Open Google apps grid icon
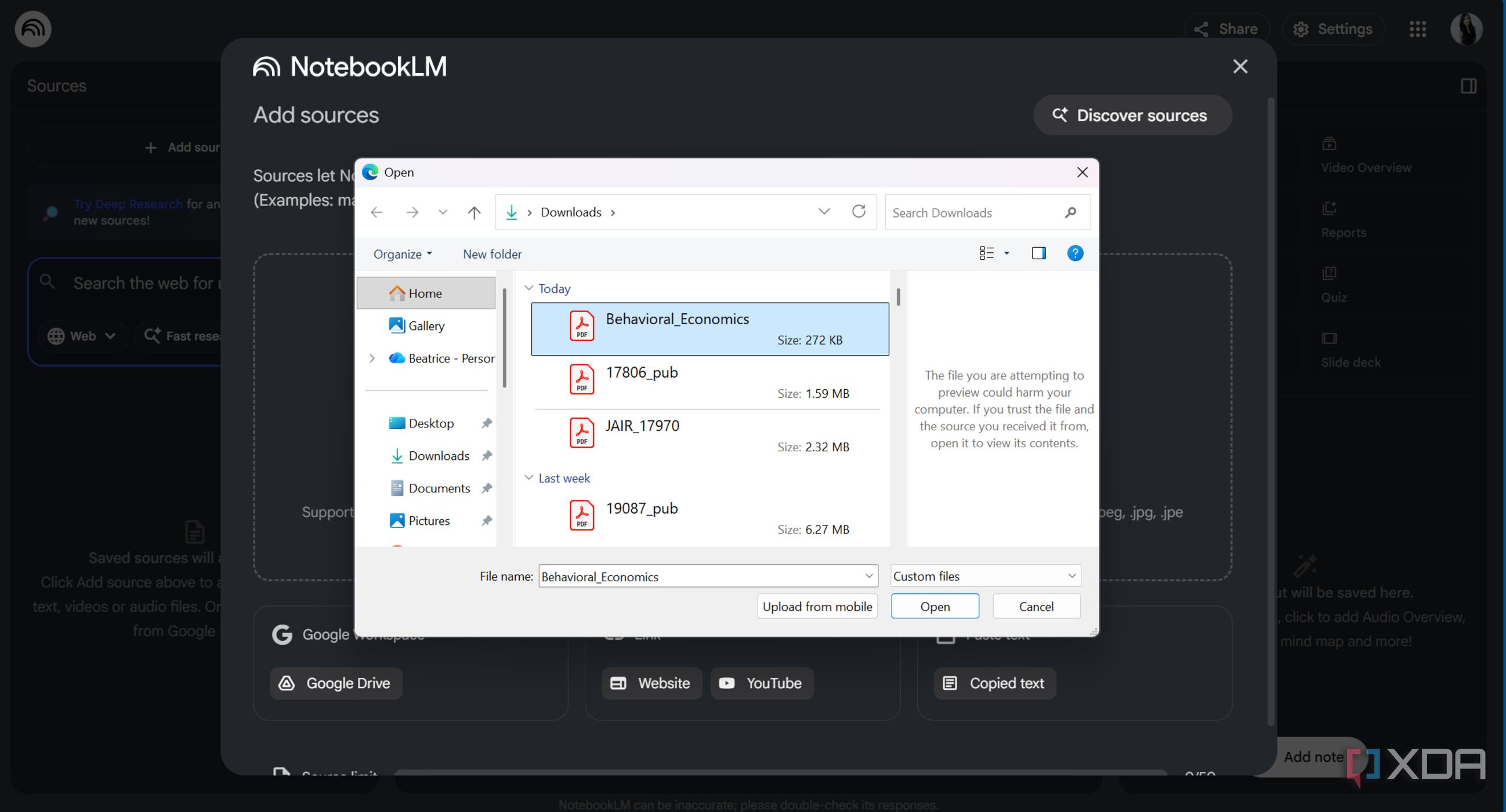The width and height of the screenshot is (1506, 812). click(x=1418, y=29)
